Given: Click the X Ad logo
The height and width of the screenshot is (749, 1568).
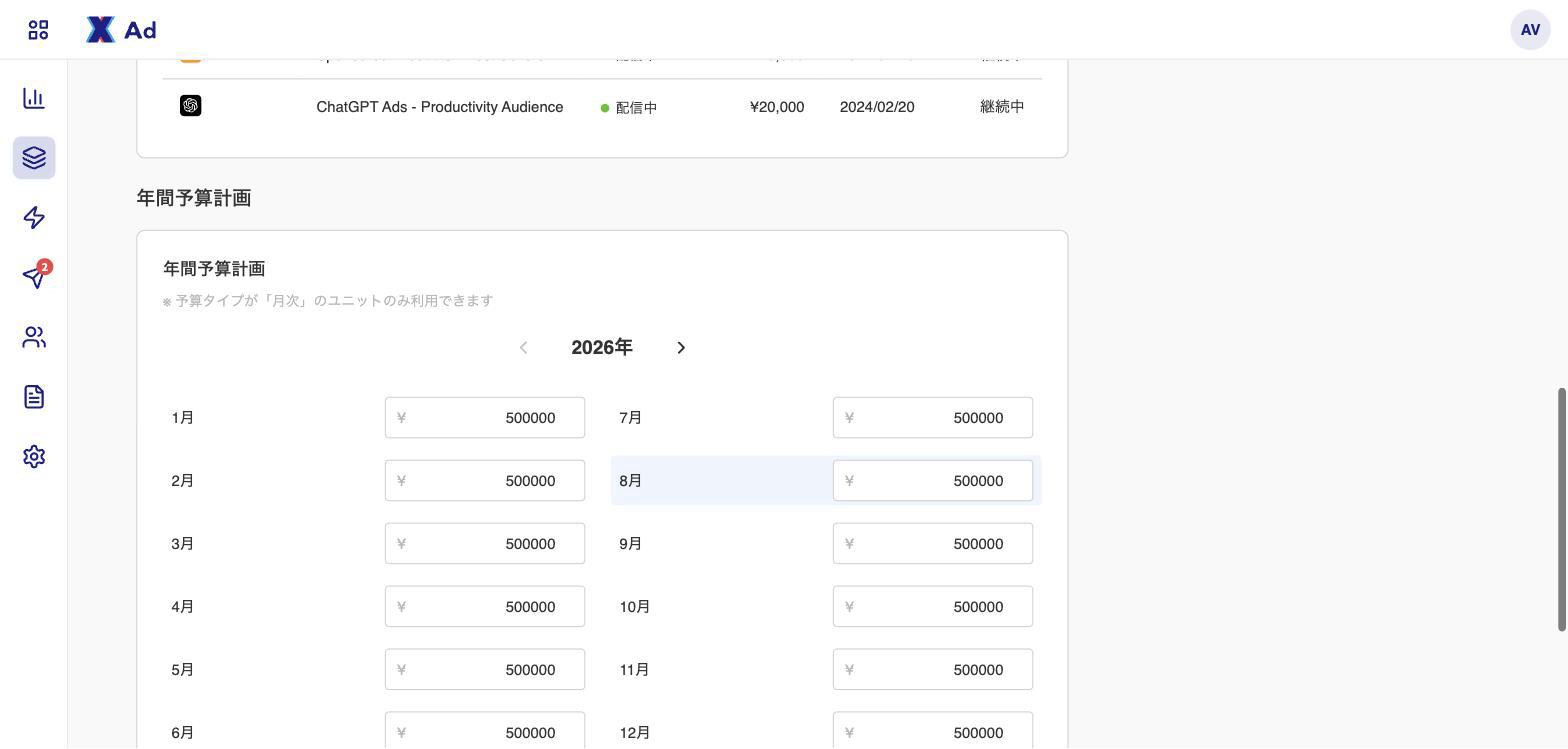Looking at the screenshot, I should (121, 30).
